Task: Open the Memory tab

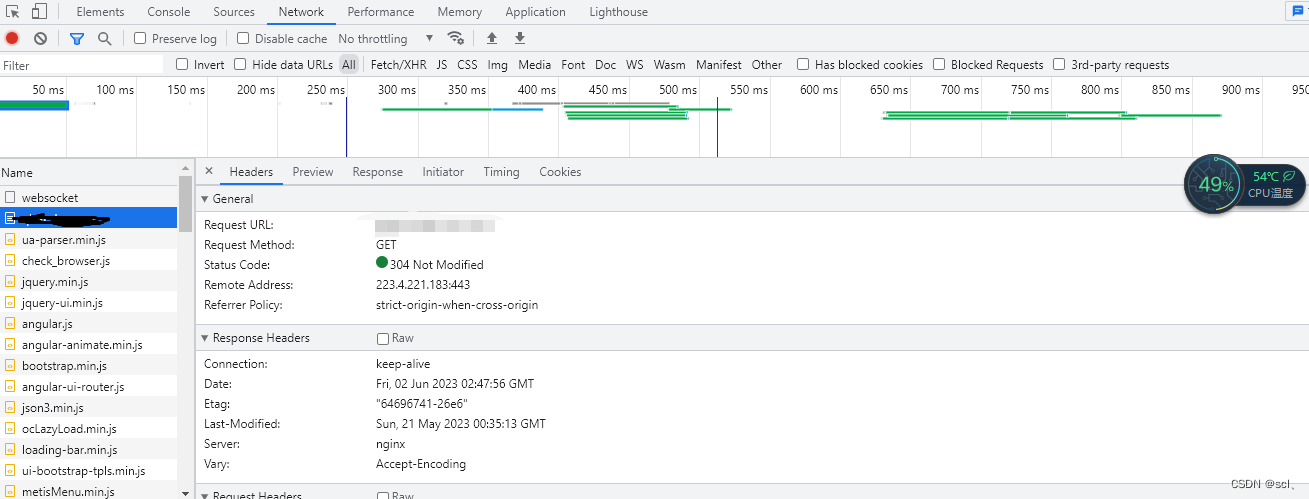Action: pos(459,12)
